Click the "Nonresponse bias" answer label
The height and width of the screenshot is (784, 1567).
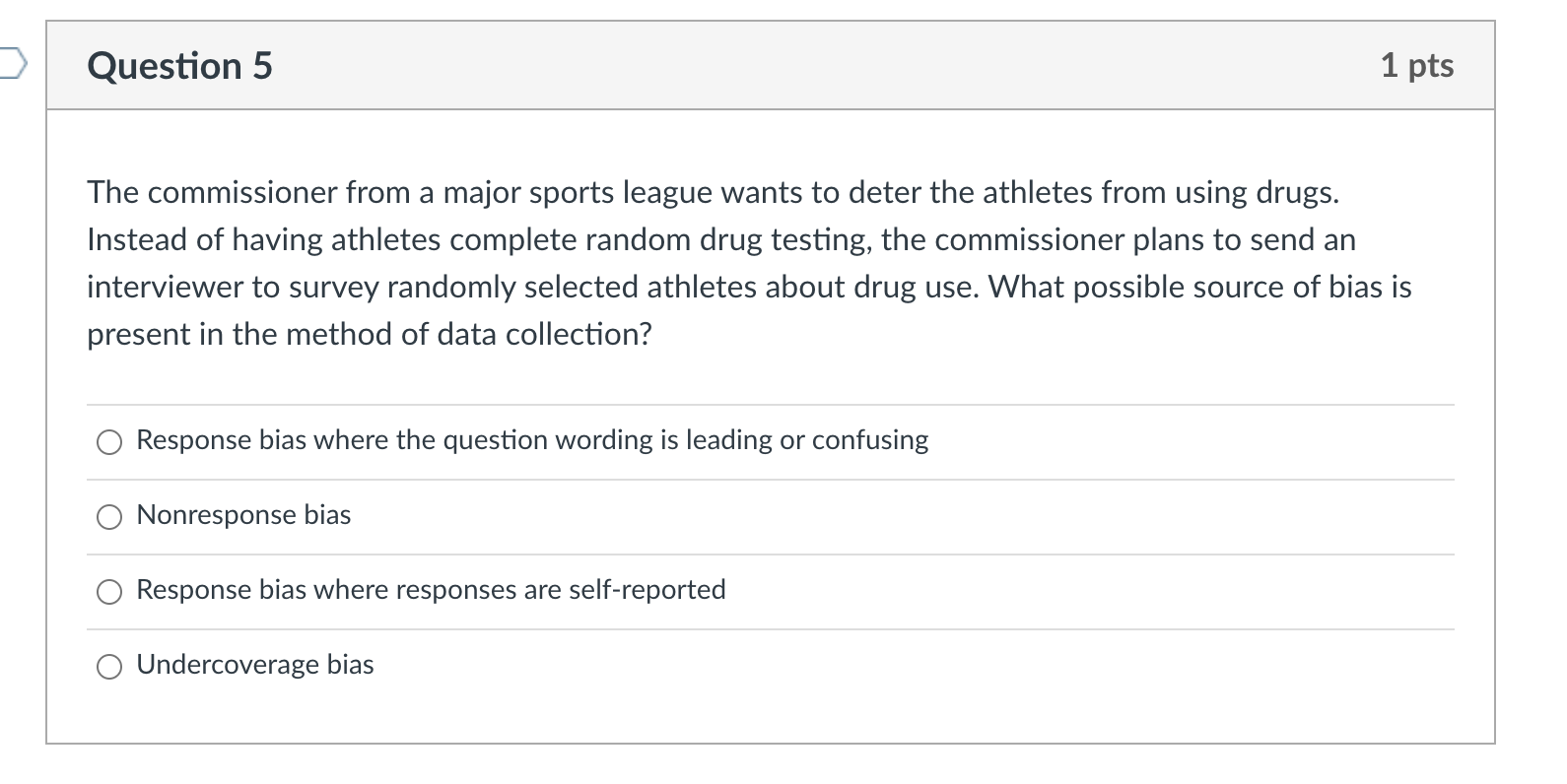point(243,515)
